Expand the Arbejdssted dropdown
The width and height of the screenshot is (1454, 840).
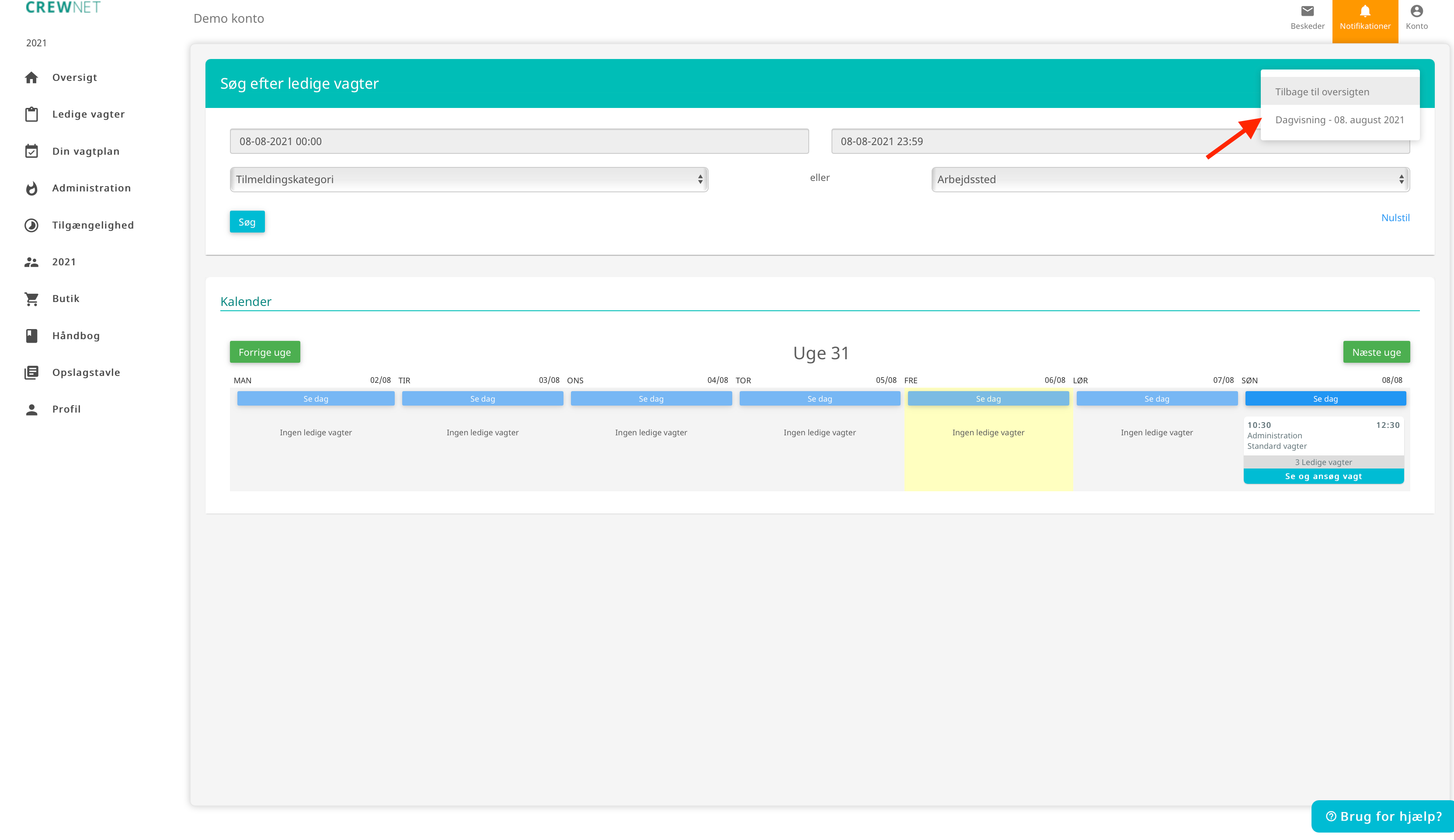coord(1170,180)
